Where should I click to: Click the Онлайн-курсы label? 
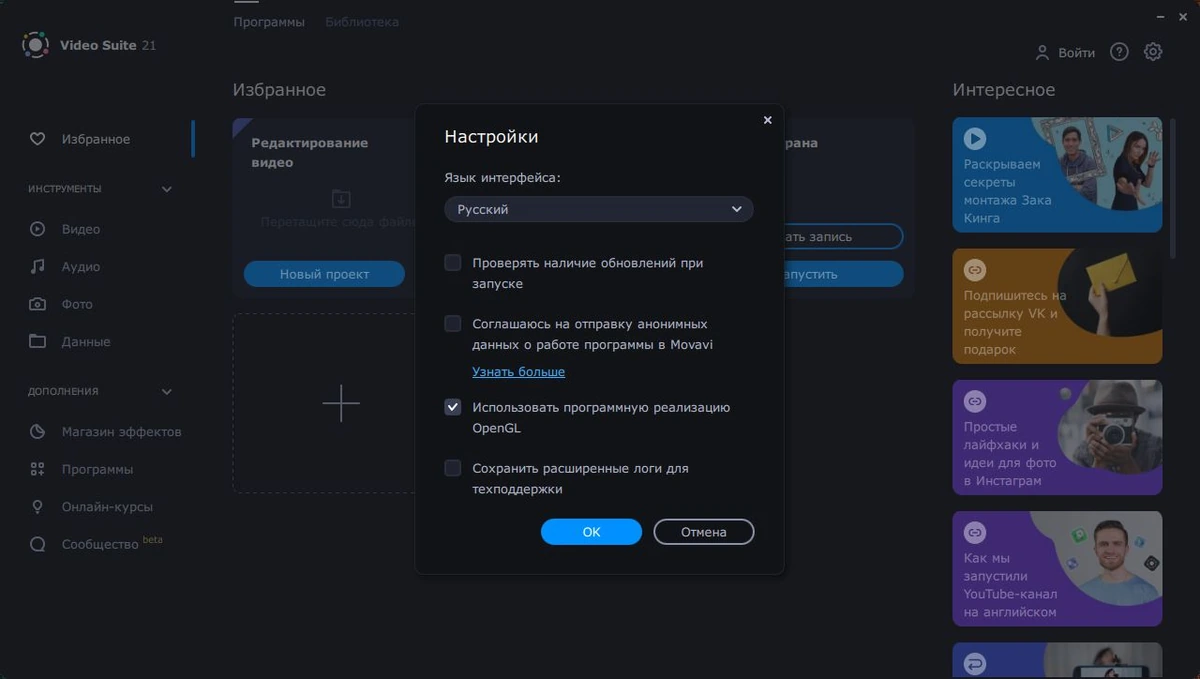tap(107, 507)
